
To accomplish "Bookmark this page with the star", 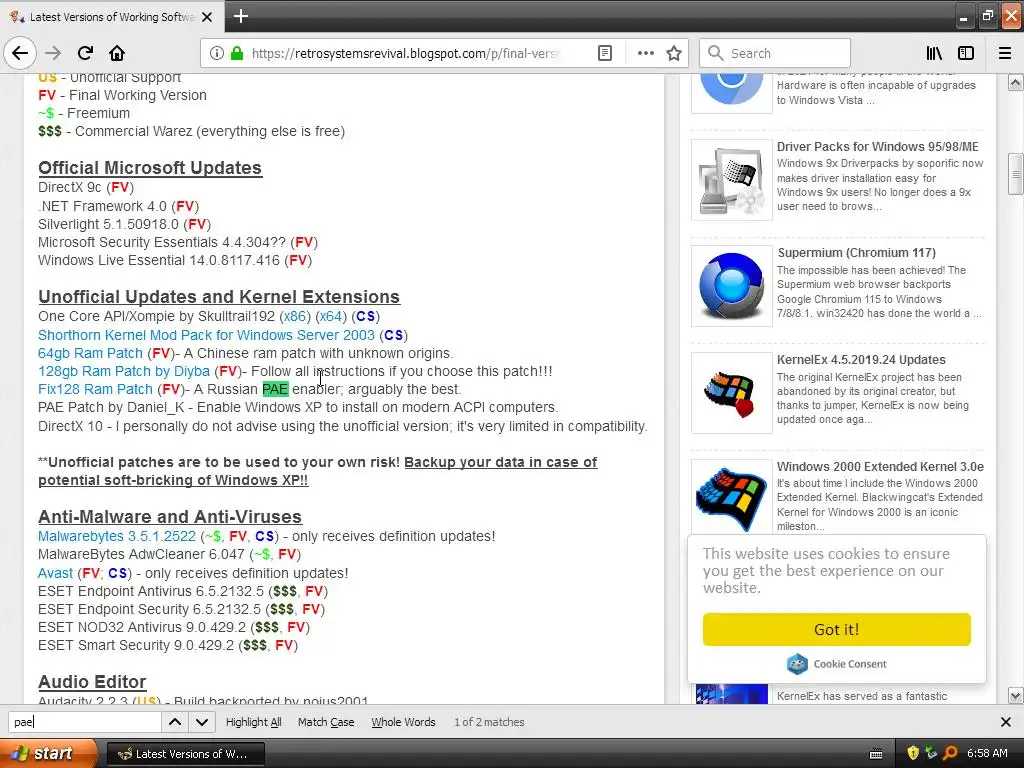I will pyautogui.click(x=674, y=53).
